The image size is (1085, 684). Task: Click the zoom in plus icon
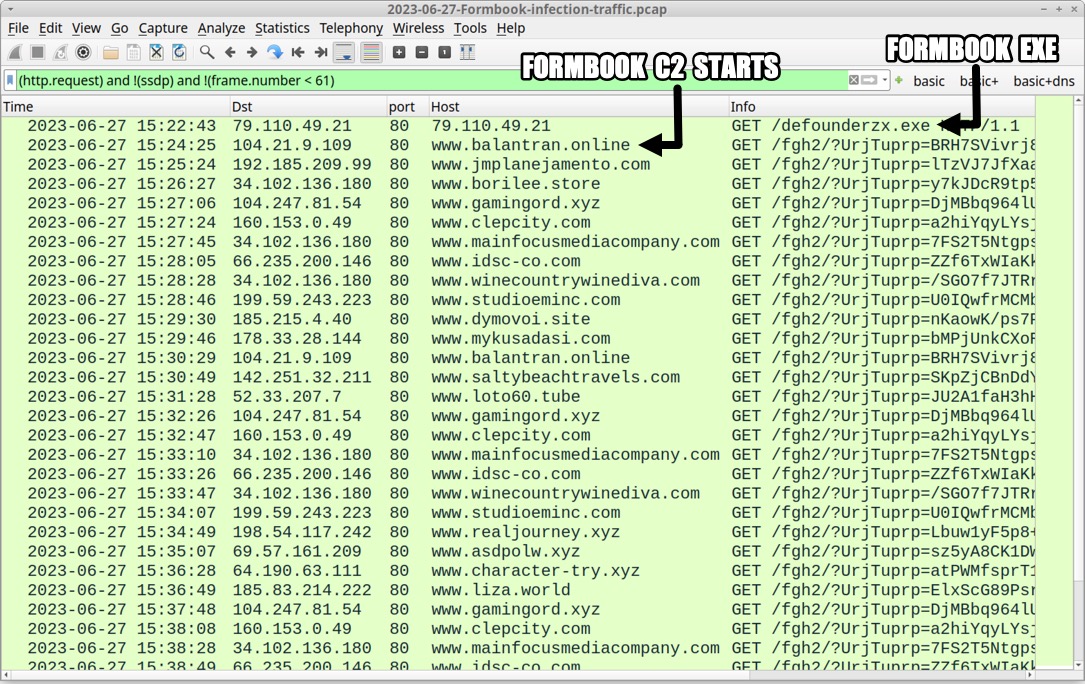(x=399, y=52)
